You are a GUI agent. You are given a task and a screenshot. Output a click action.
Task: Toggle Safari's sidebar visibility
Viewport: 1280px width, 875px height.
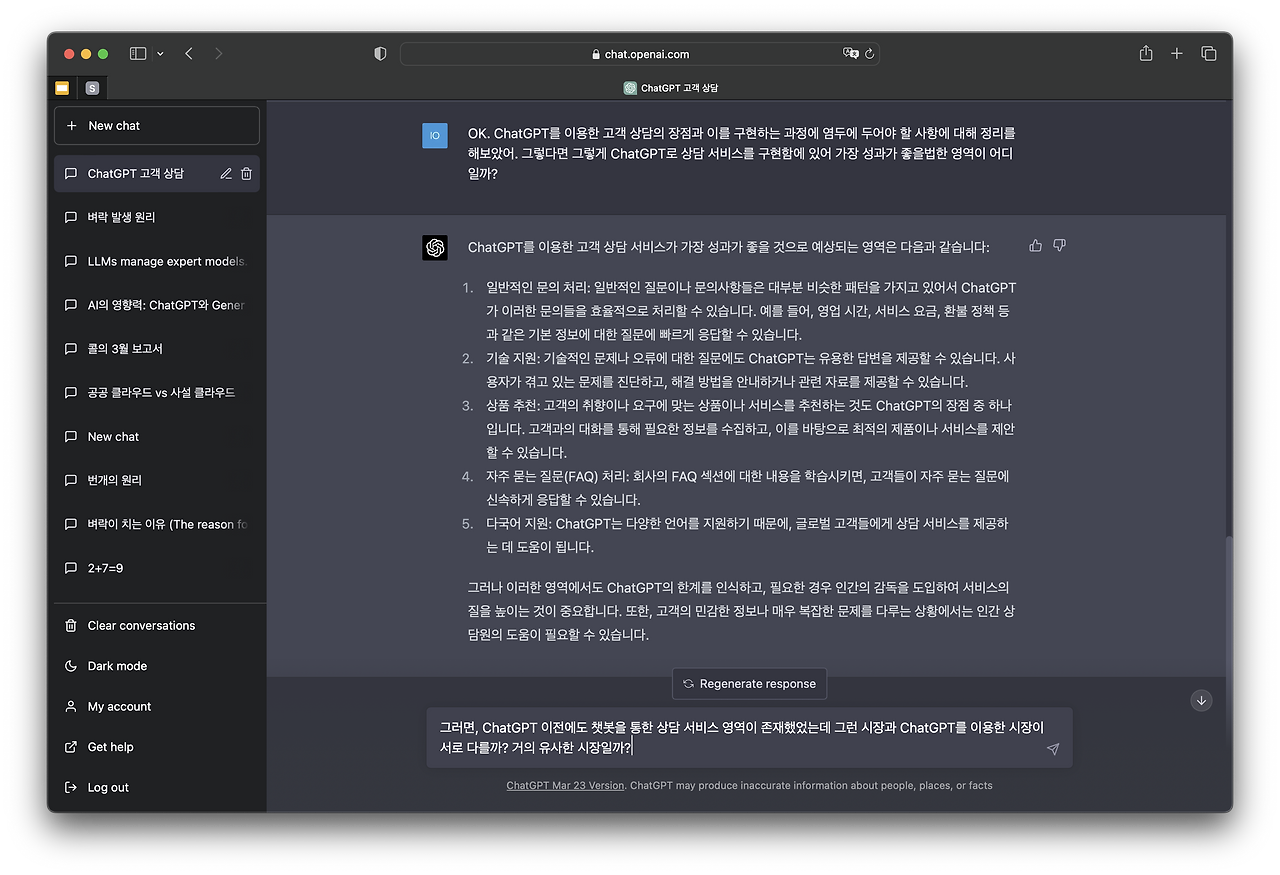(x=137, y=53)
